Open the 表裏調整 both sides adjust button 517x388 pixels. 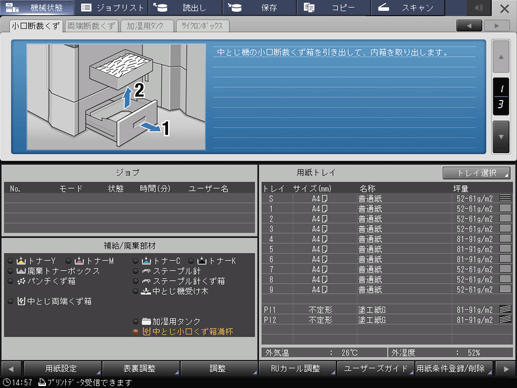(140, 368)
